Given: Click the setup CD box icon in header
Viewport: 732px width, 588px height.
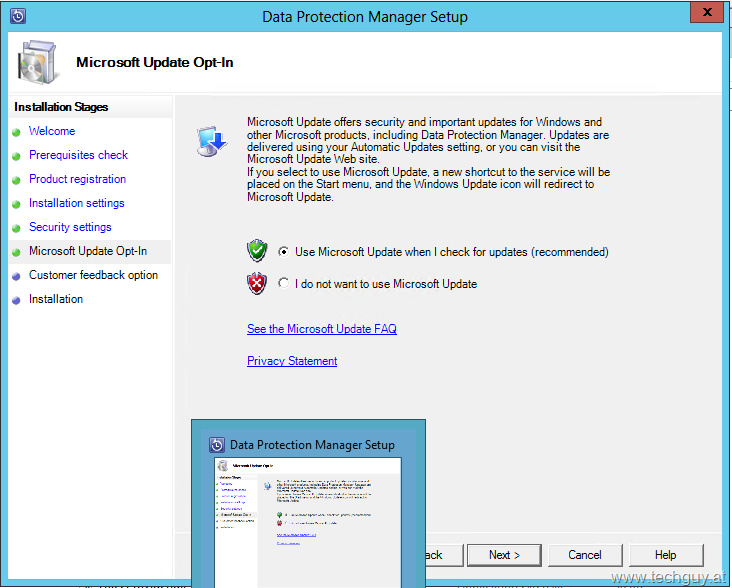Looking at the screenshot, I should pos(38,62).
